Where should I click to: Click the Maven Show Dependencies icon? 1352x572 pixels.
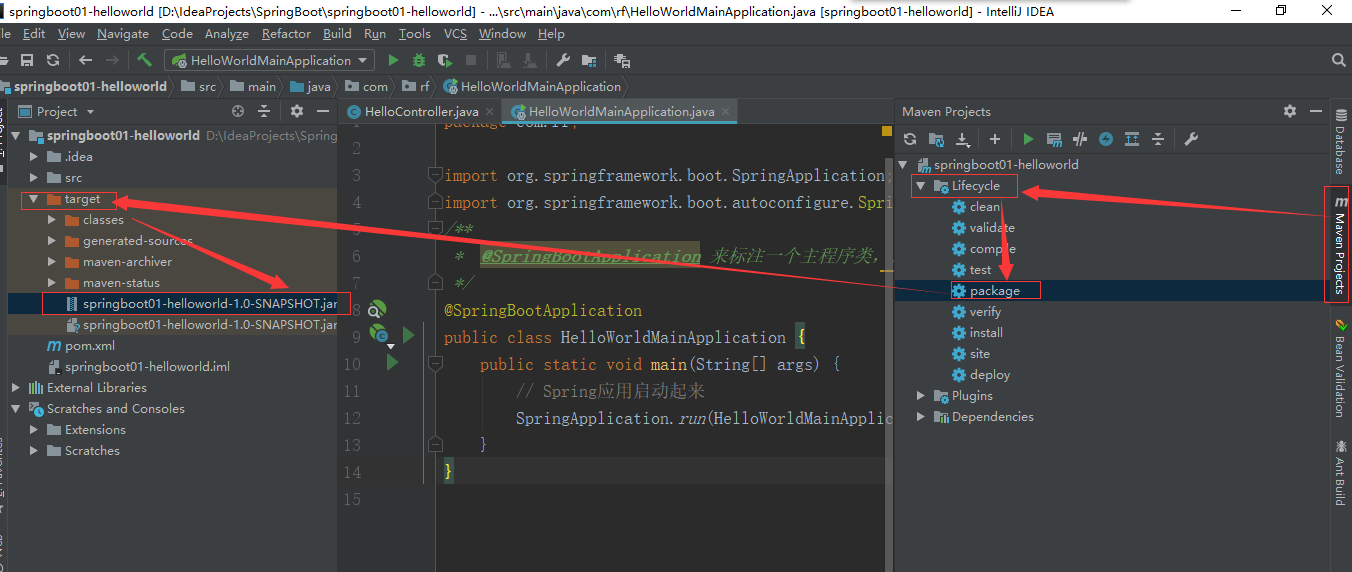[1132, 139]
